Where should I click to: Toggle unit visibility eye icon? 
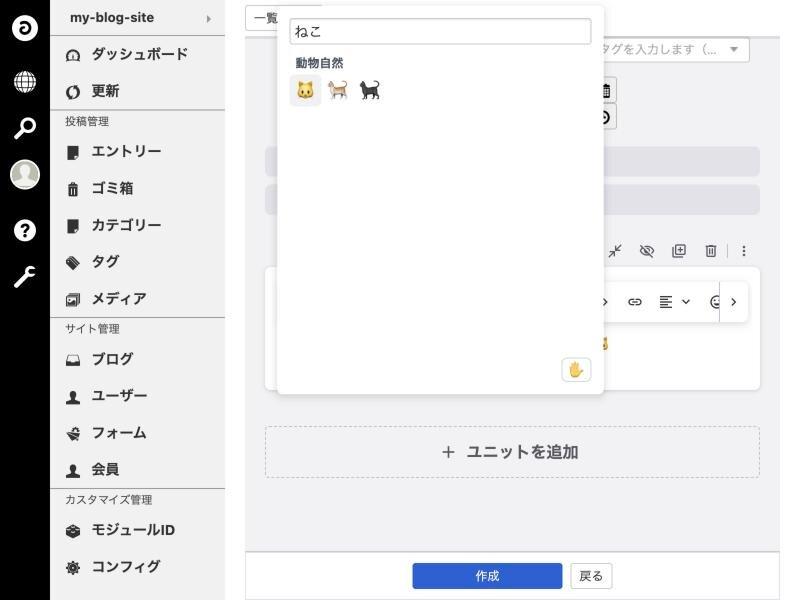coord(646,251)
